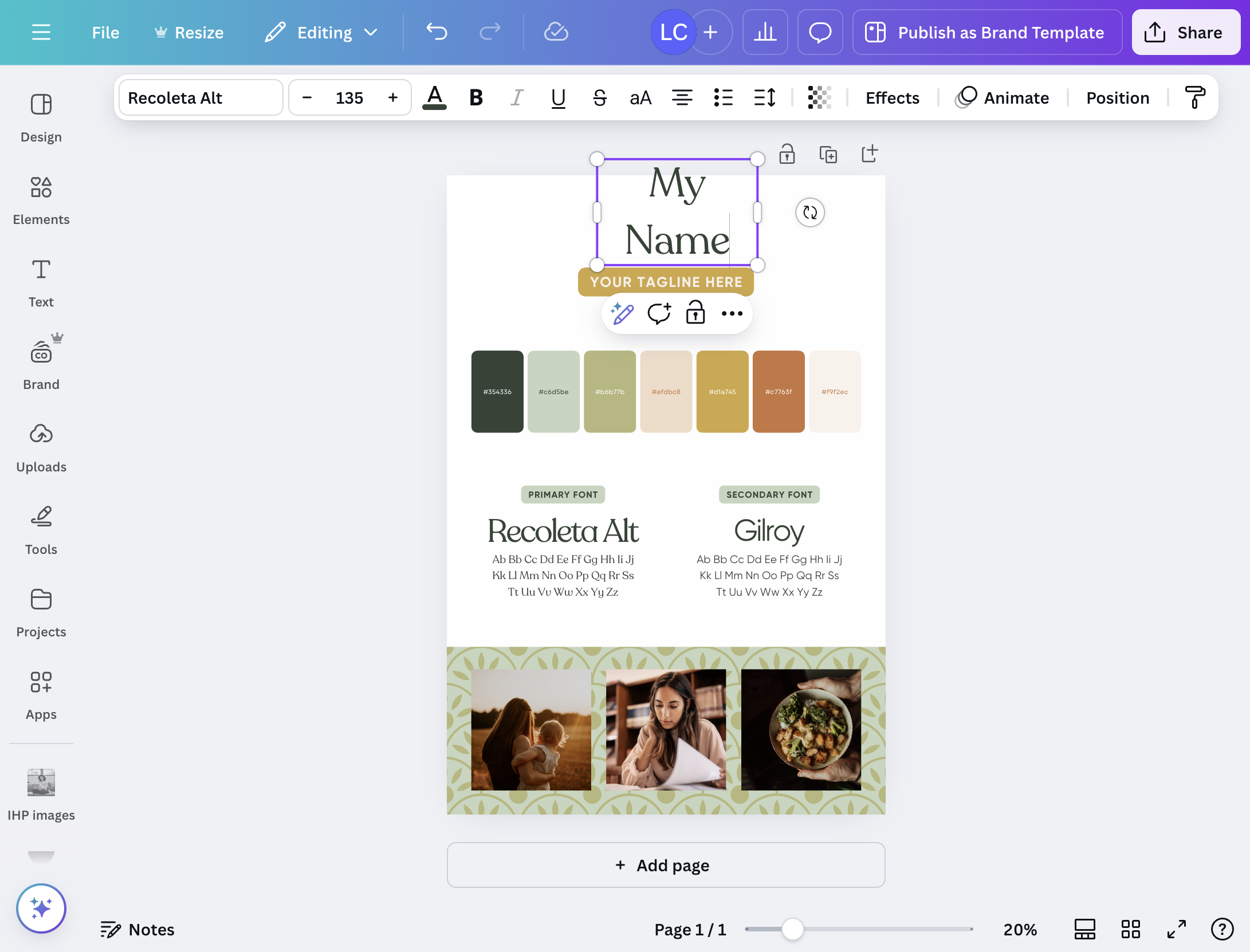1250x952 pixels.
Task: Duplicate the page icon above canvas
Action: coord(828,155)
